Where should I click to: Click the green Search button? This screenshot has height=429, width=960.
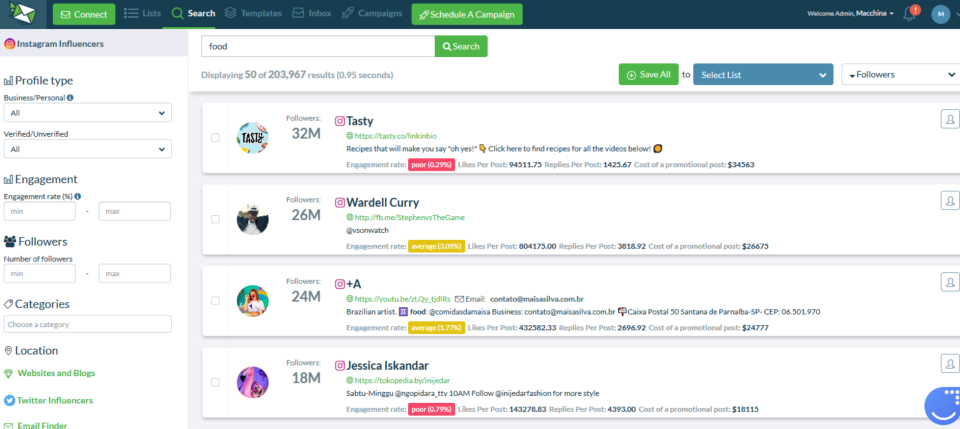[x=461, y=46]
